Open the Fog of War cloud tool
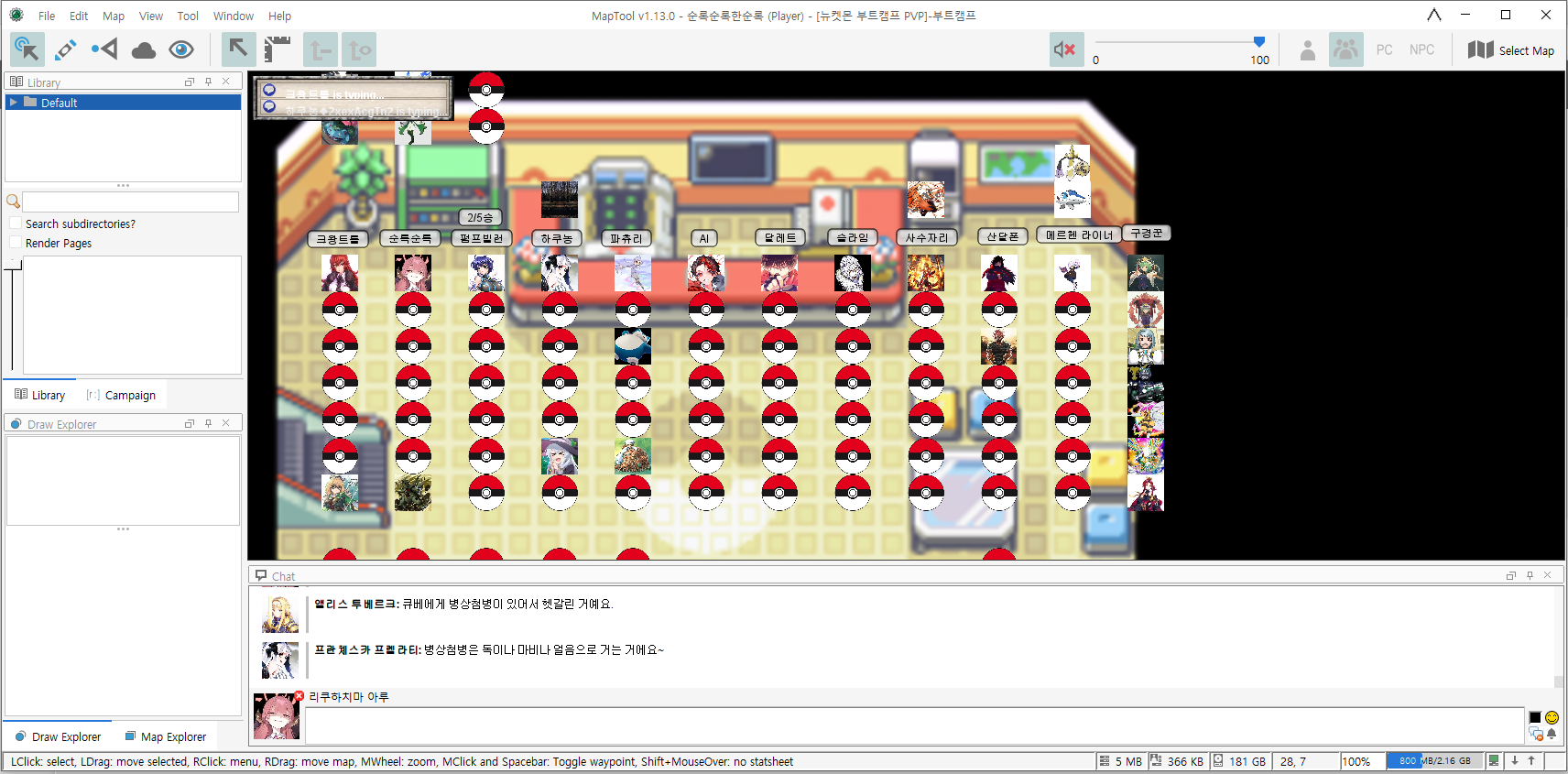This screenshot has width=1568, height=774. [144, 49]
